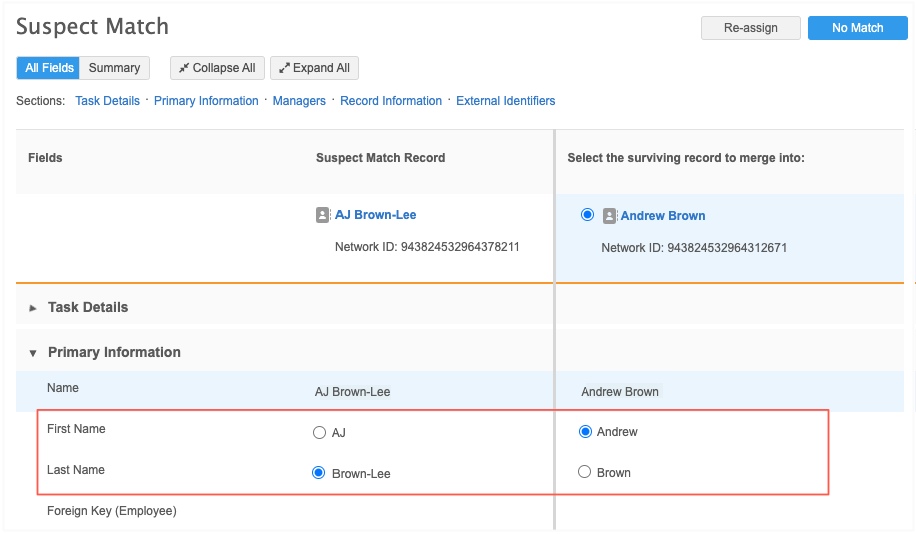Click Expand All button
The width and height of the screenshot is (916, 534).
click(x=314, y=68)
